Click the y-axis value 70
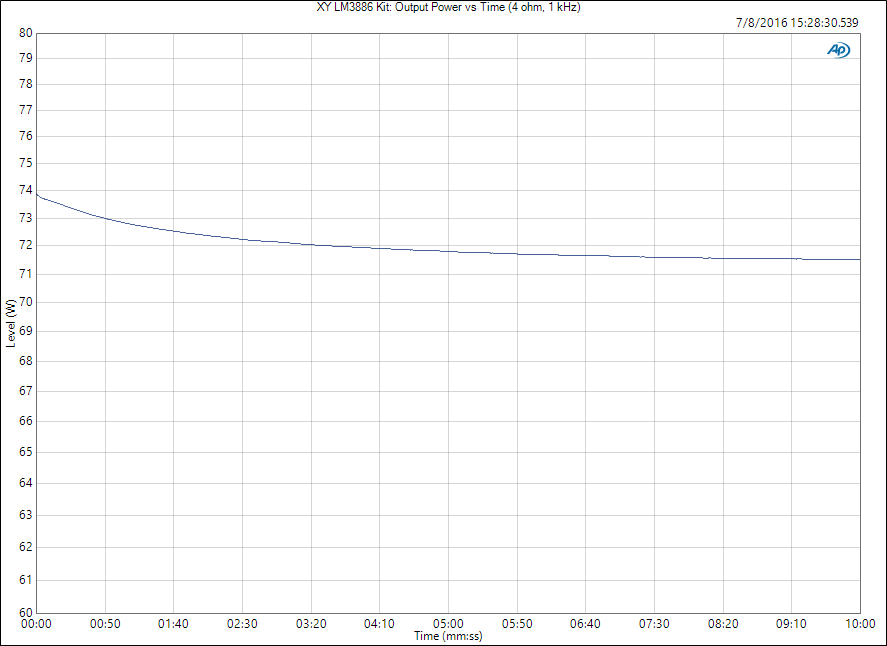Screen dimensions: 887x646 click(x=25, y=302)
